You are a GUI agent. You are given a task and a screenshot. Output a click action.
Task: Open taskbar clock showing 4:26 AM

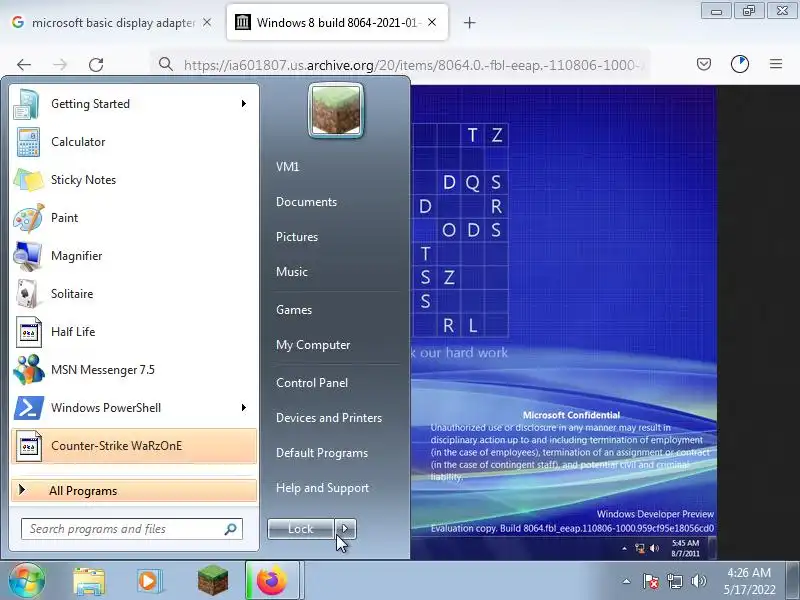(x=749, y=581)
